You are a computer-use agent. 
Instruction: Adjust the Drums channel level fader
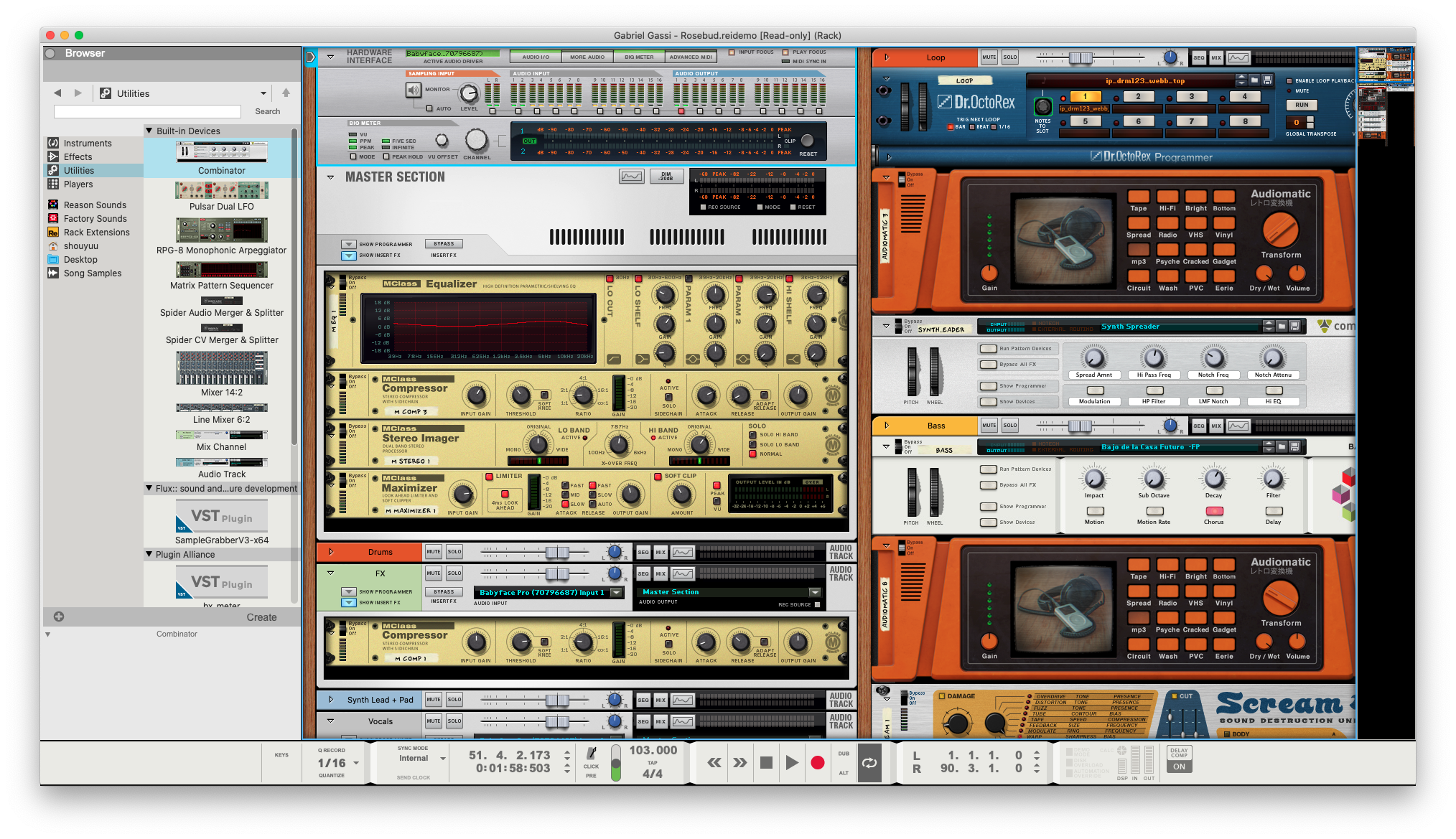[557, 552]
